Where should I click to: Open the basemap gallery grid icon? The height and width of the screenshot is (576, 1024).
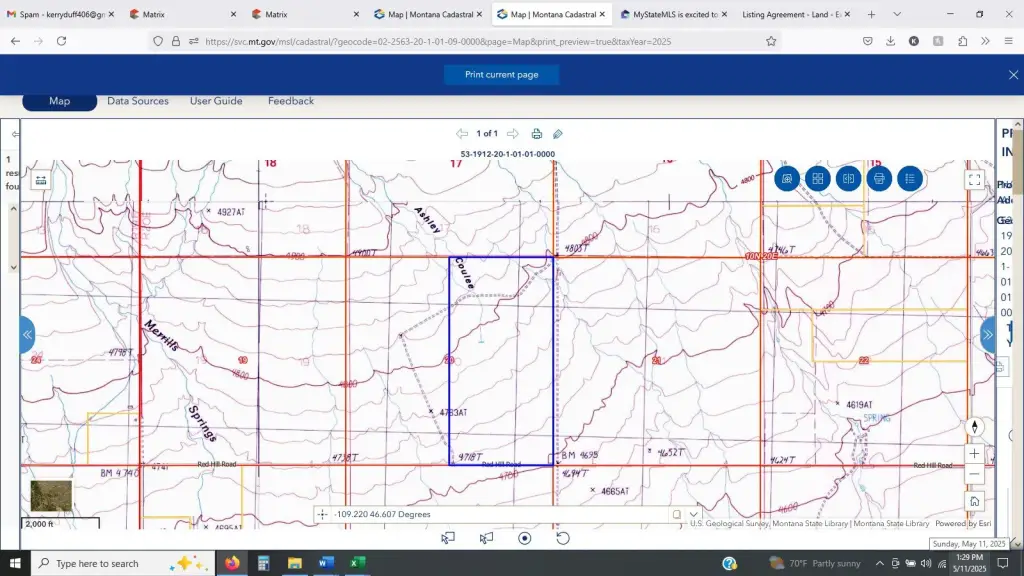pos(817,179)
